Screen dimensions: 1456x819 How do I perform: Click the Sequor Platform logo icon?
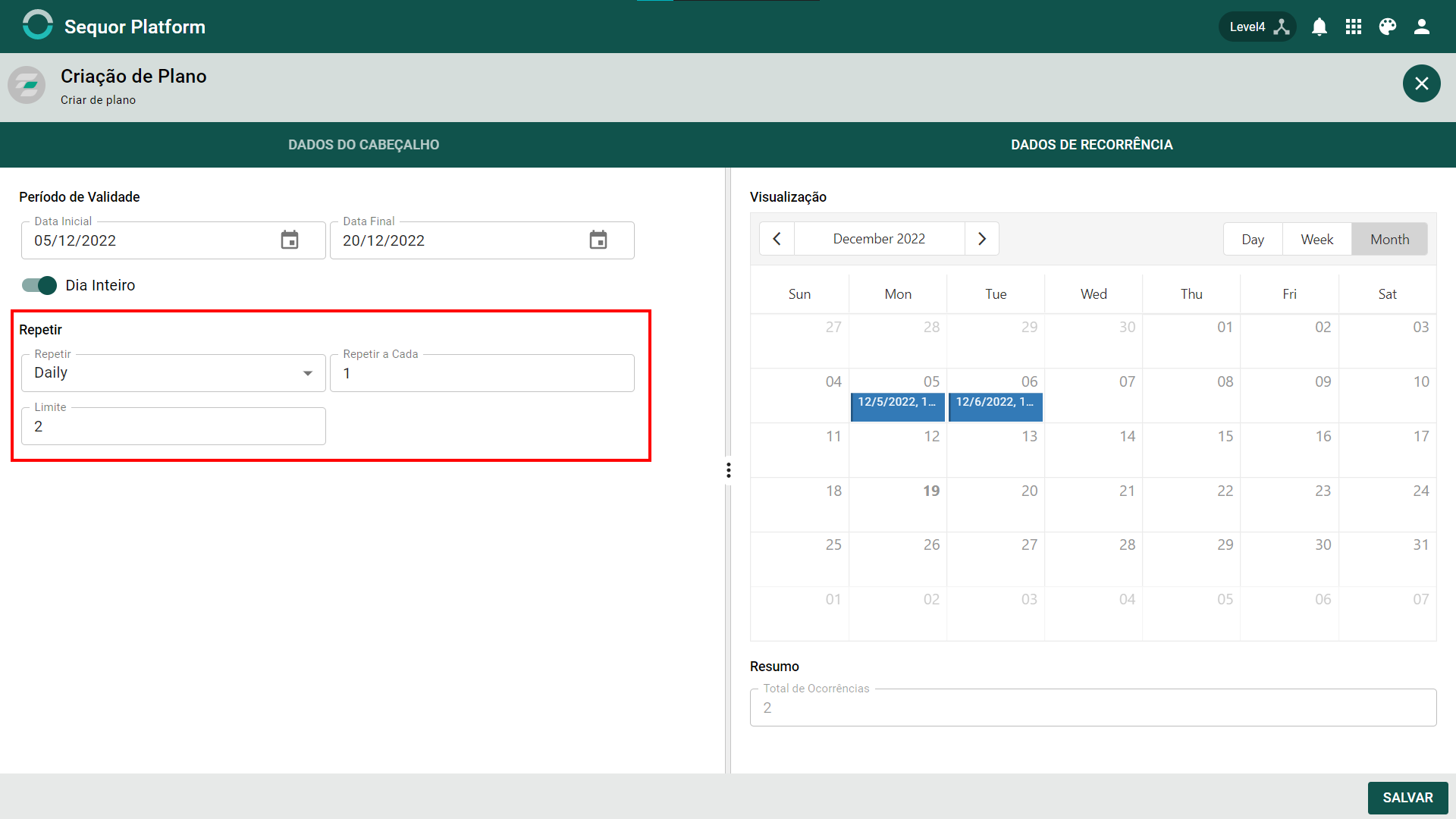point(37,25)
